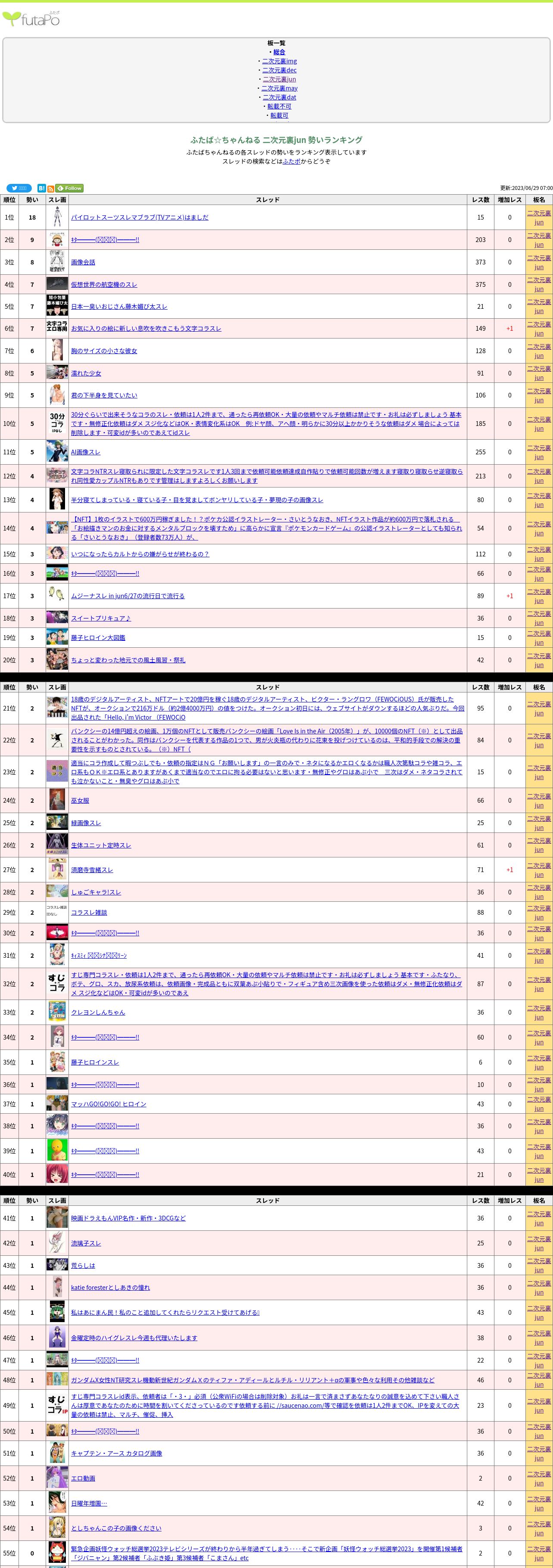The width and height of the screenshot is (553, 1568).
Task: Open thread 映画ドラえもんVIP名作・新作・3DCGなど
Action: tap(128, 1219)
